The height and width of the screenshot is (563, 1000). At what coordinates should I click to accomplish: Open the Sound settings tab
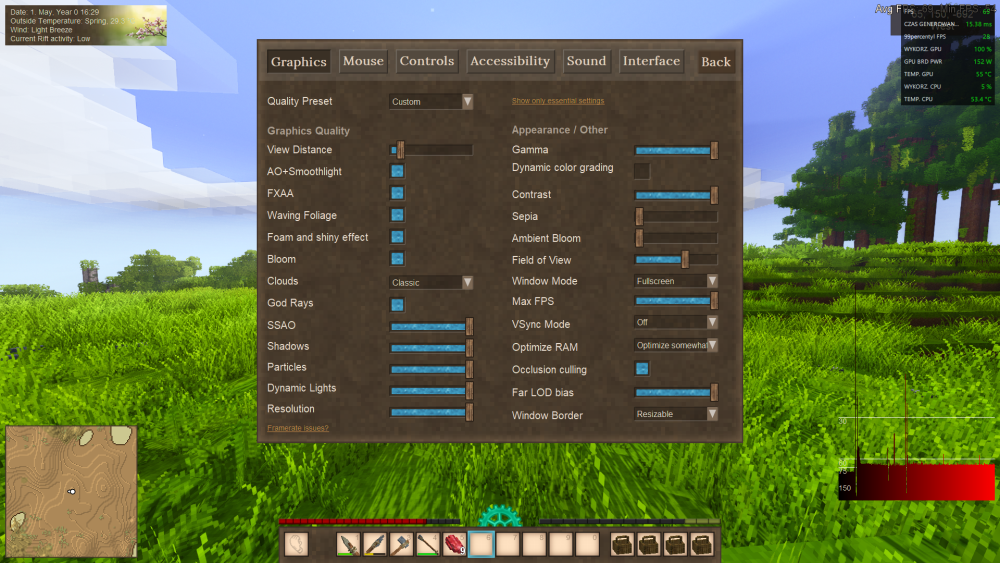(587, 61)
